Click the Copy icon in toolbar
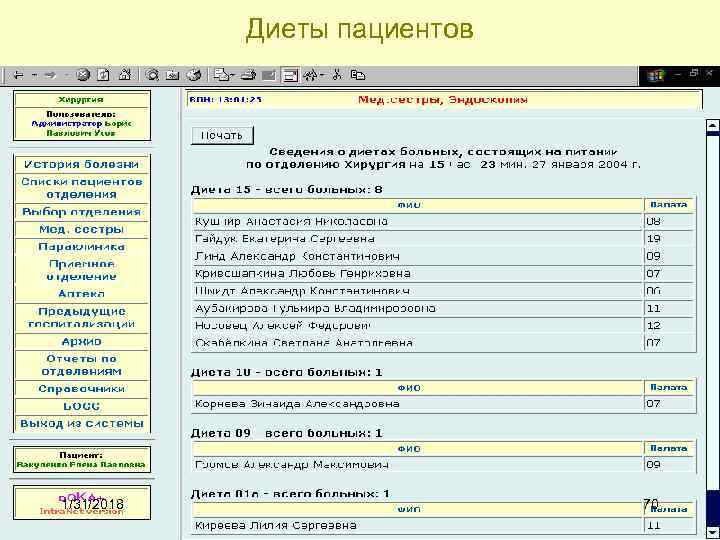Viewport: 720px width, 540px height. pos(358,75)
